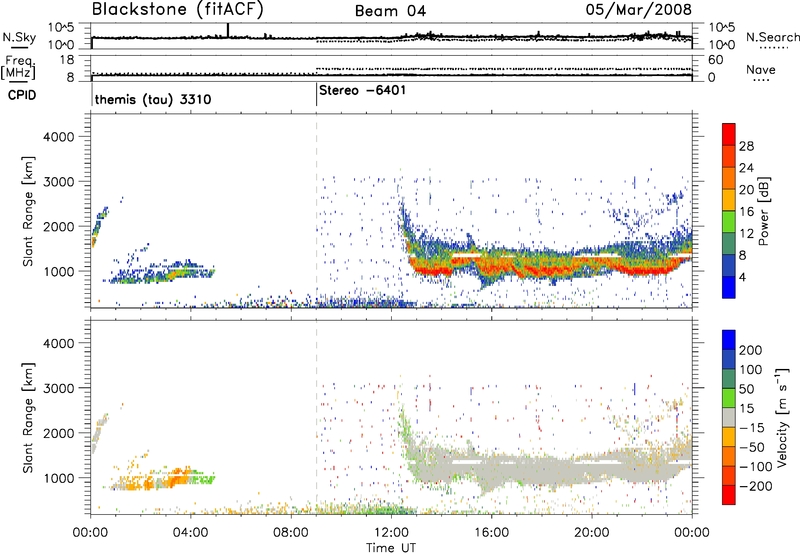Screen dimensions: 800x554
Task: Click the 'Time UT' axis label
Action: coord(391,548)
